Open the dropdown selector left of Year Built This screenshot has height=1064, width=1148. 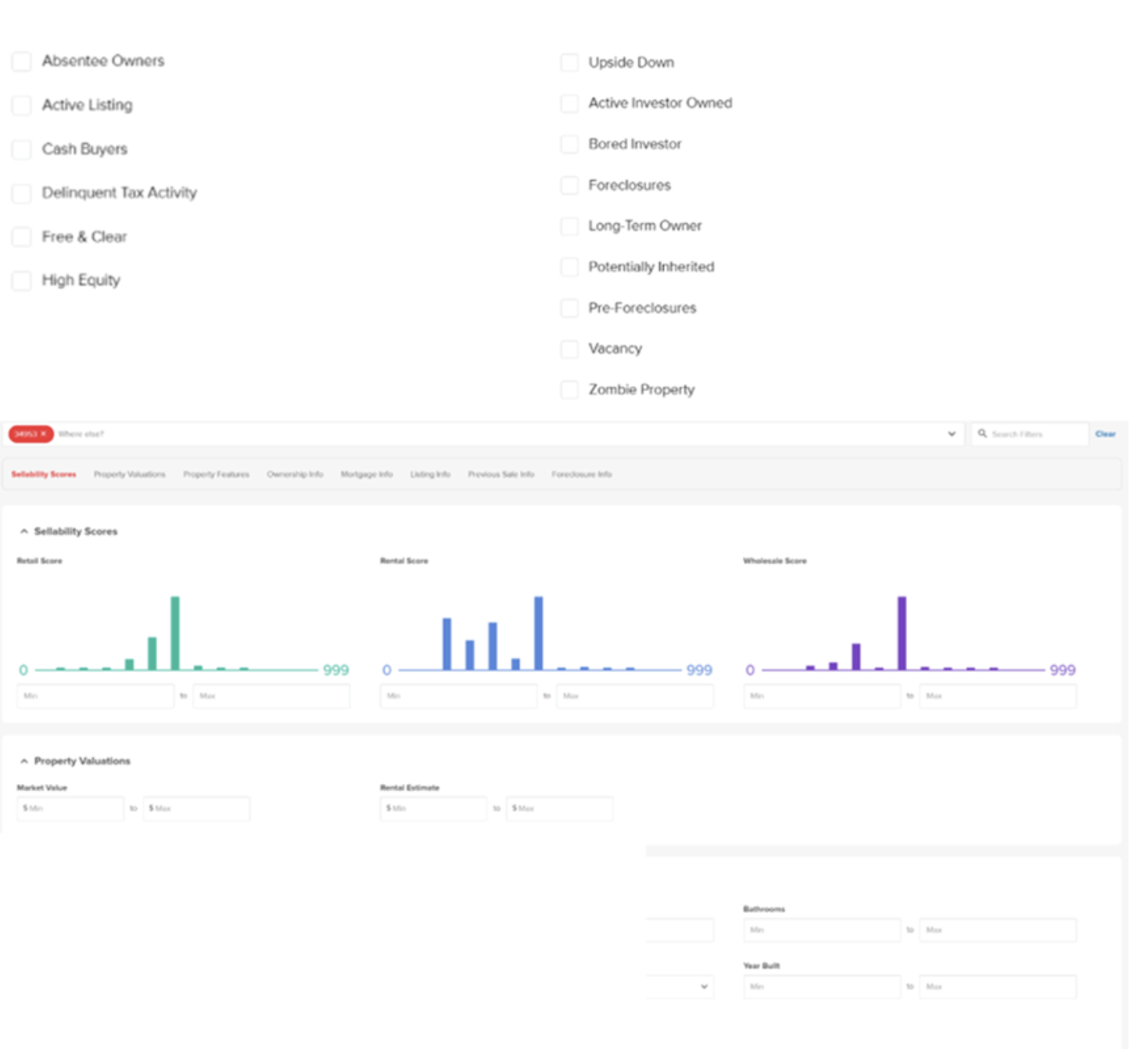coord(703,987)
